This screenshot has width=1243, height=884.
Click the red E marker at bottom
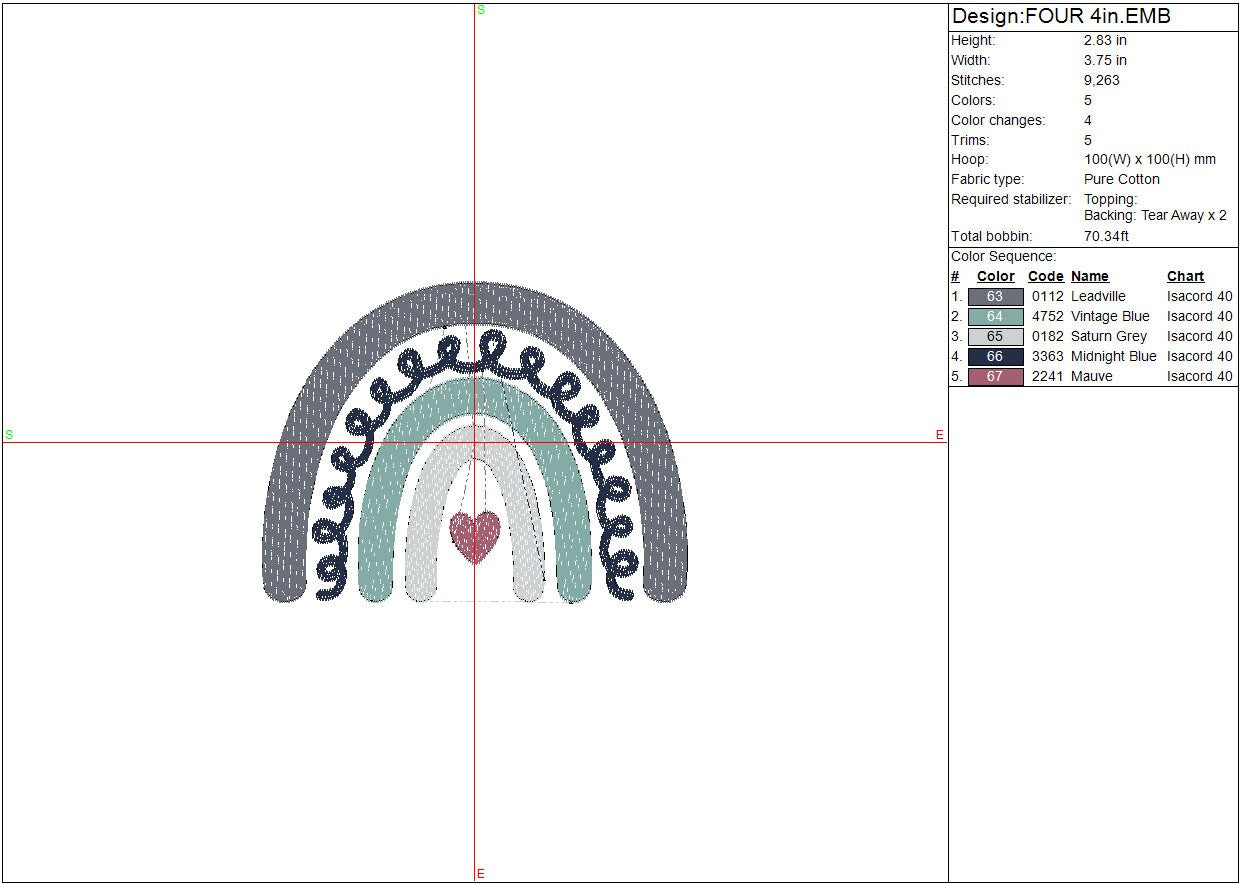(481, 874)
